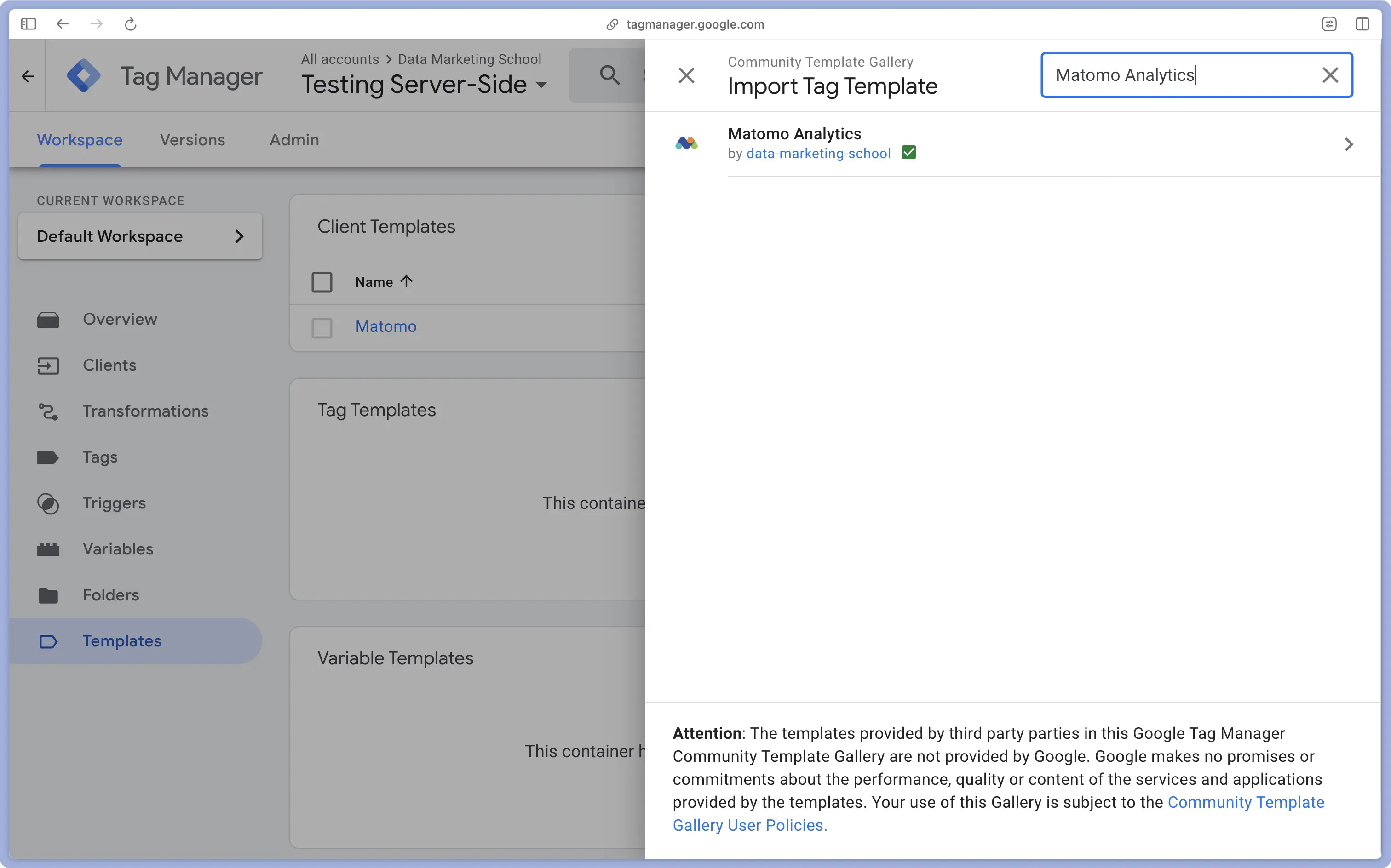Toggle the Name column header checkbox
Image resolution: width=1391 pixels, height=868 pixels.
[x=321, y=281]
